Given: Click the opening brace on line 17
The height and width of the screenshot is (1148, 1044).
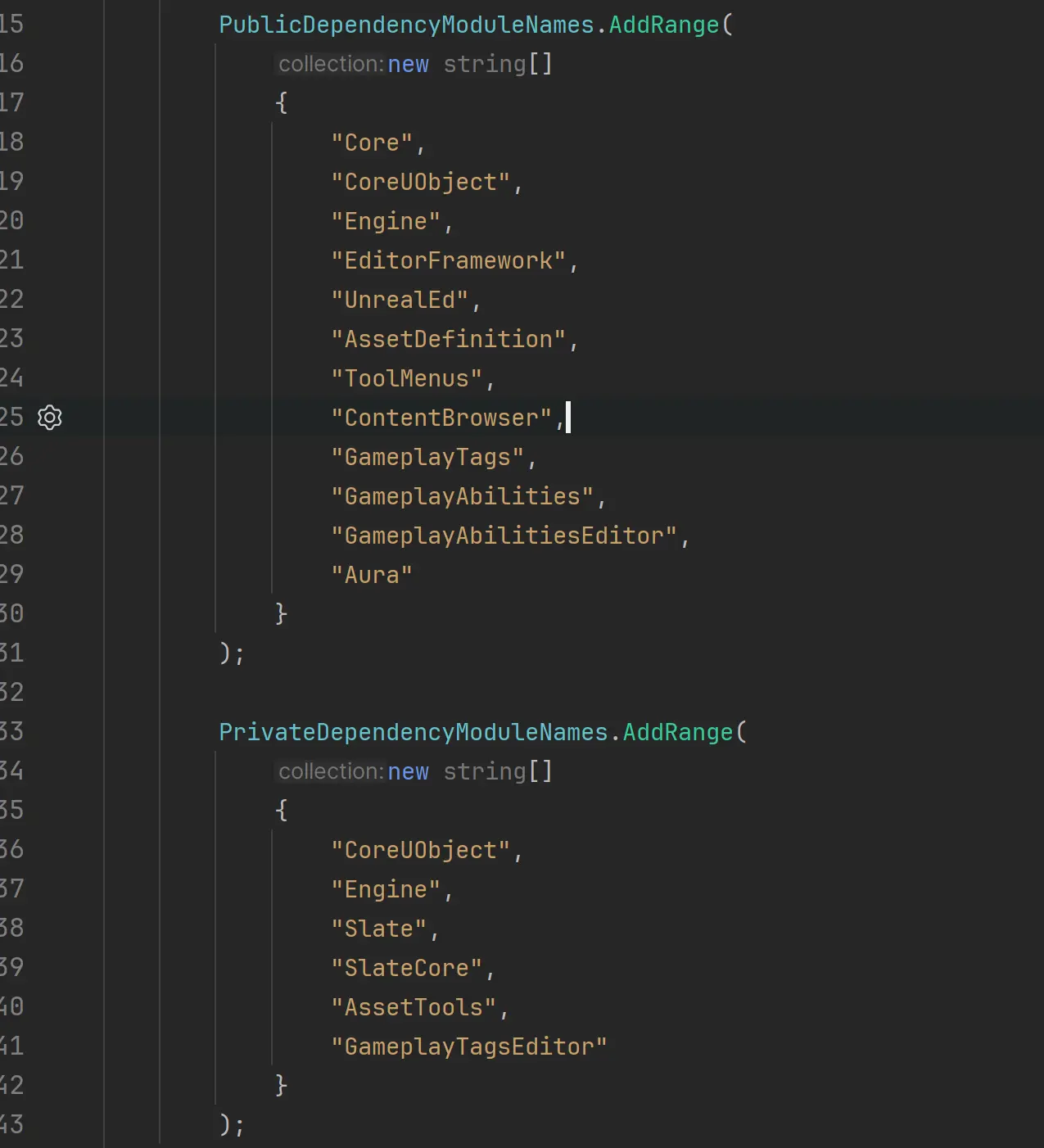Looking at the screenshot, I should click(282, 103).
